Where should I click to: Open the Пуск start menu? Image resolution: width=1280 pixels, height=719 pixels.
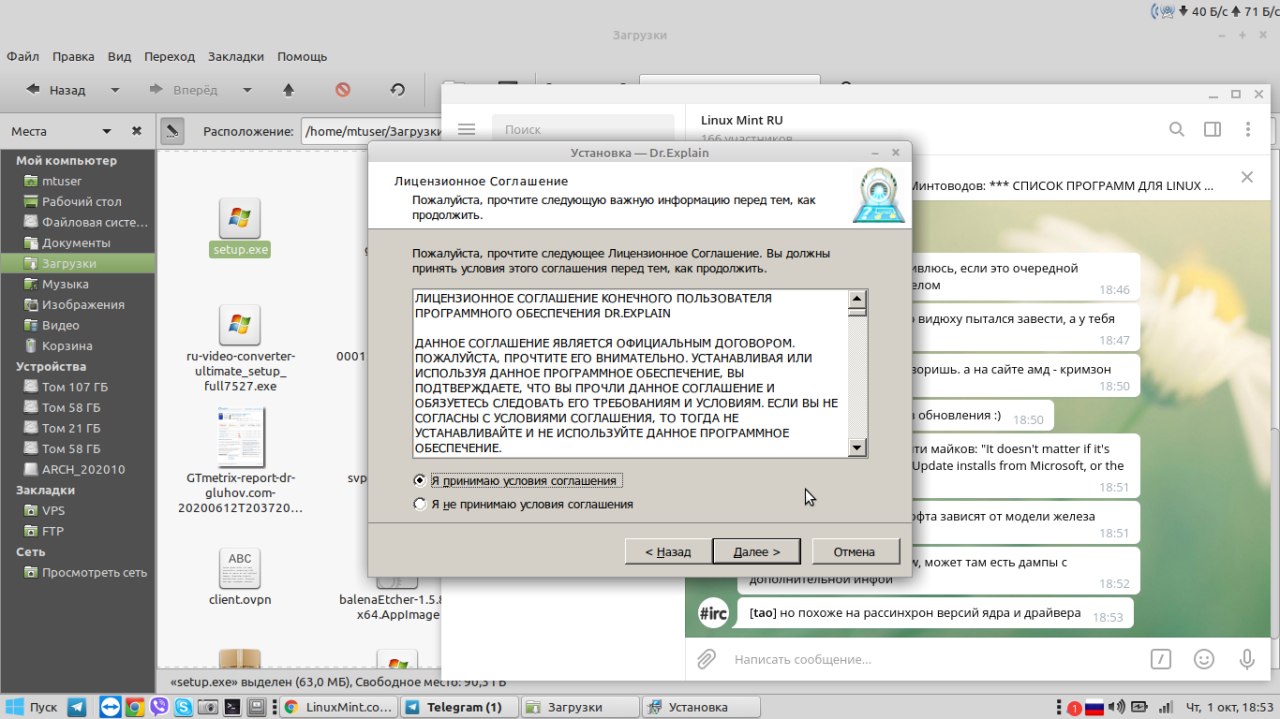(32, 707)
